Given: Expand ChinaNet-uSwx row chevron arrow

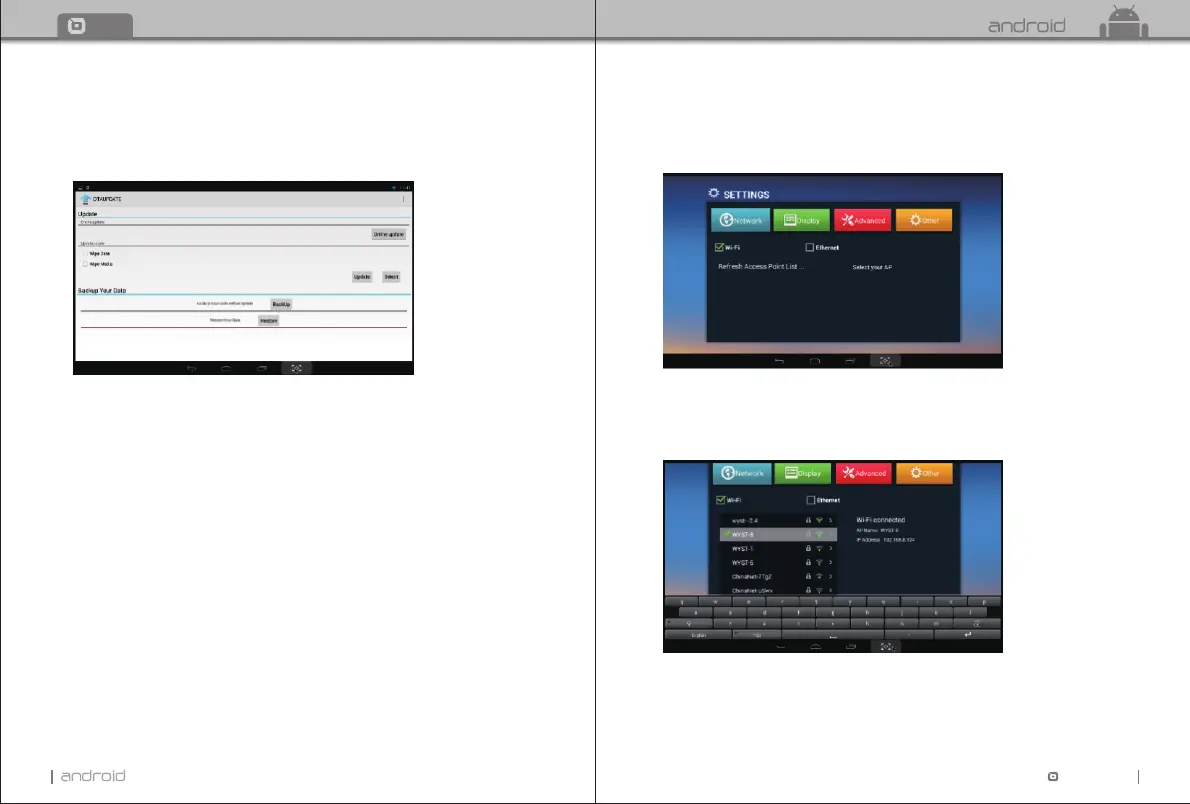Looking at the screenshot, I should point(830,590).
